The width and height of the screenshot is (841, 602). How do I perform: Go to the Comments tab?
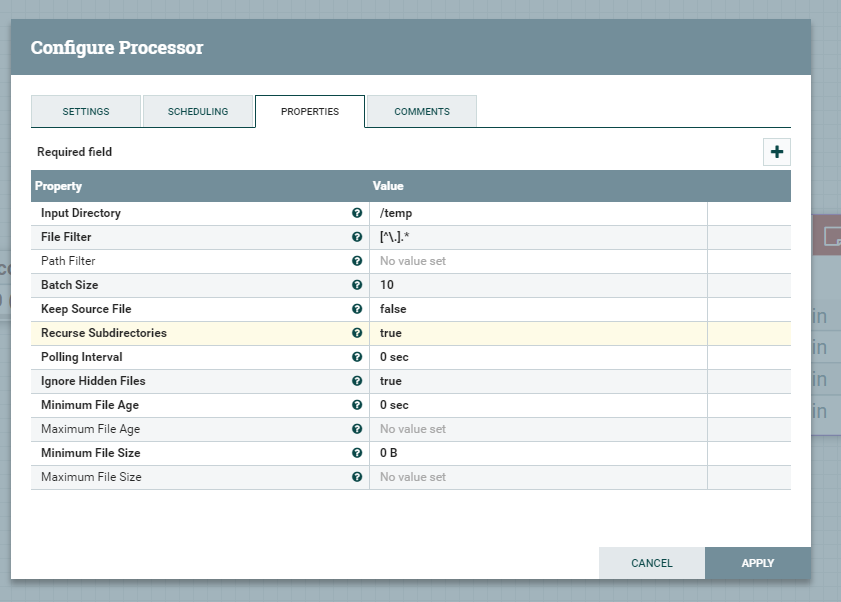(x=422, y=111)
